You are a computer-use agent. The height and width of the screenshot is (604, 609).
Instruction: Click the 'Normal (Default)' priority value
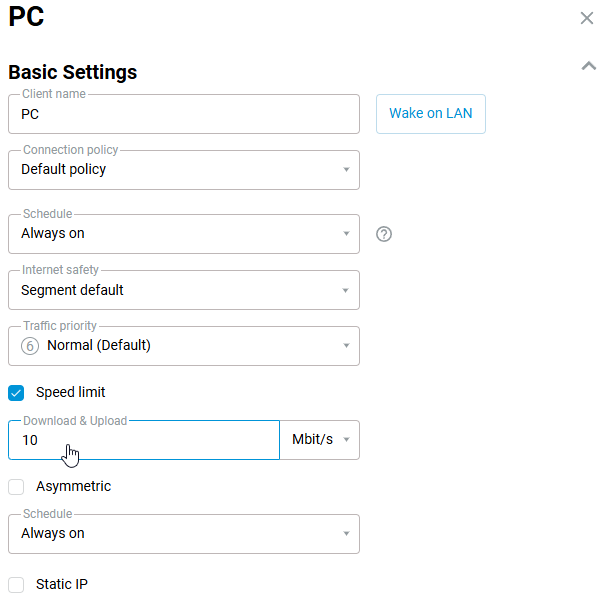pos(99,346)
